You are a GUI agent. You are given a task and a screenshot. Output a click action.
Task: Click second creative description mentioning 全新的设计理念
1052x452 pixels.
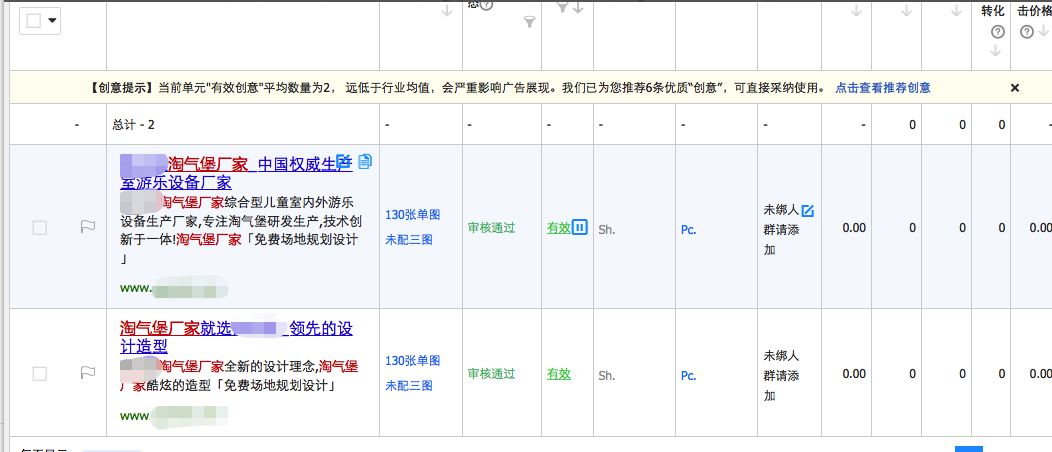click(x=239, y=376)
